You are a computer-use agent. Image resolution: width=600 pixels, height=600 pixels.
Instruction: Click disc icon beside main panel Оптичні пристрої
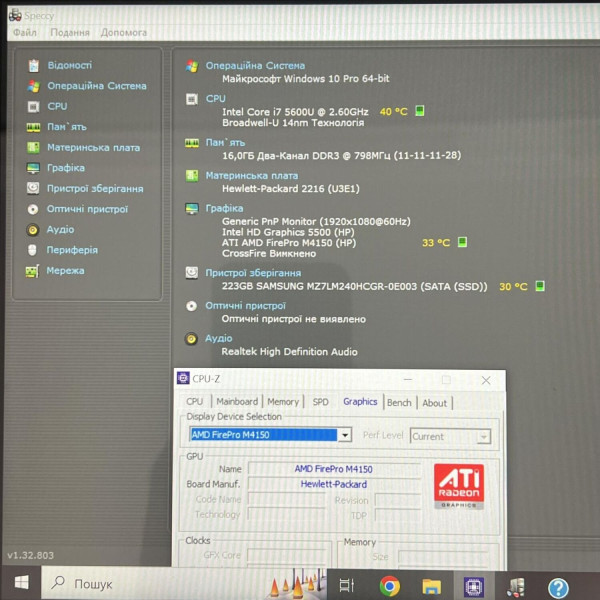coord(191,306)
